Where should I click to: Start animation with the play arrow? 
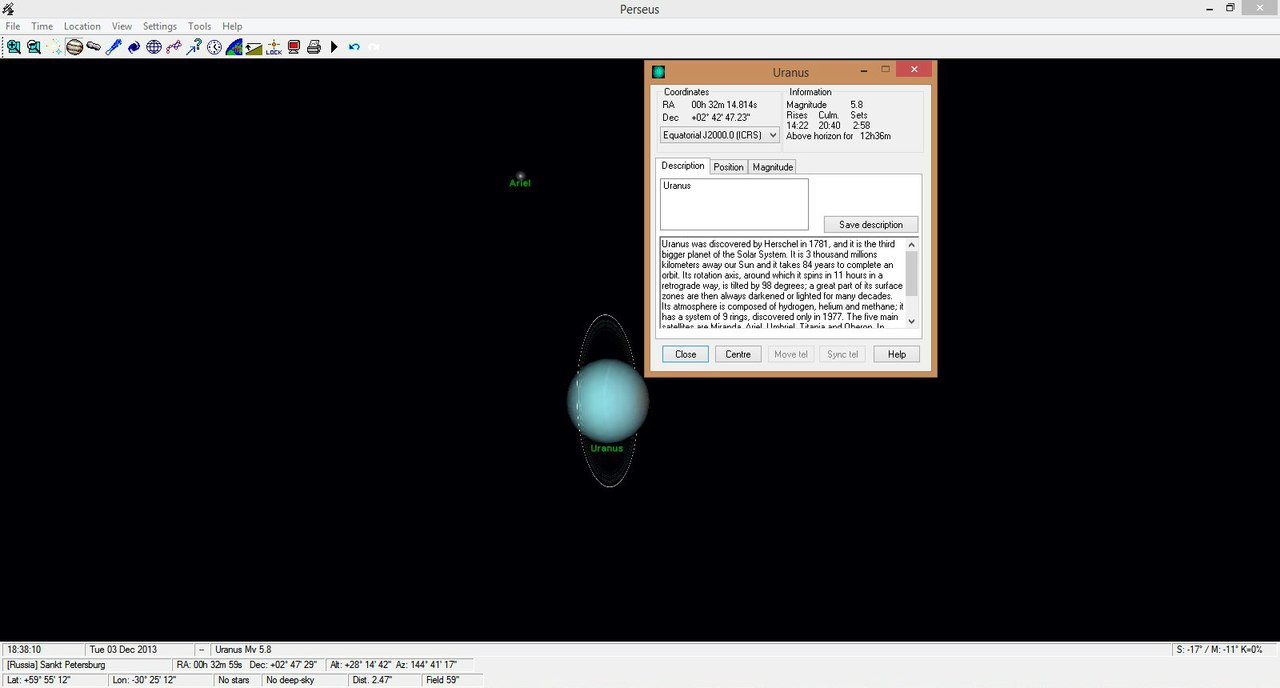(334, 47)
